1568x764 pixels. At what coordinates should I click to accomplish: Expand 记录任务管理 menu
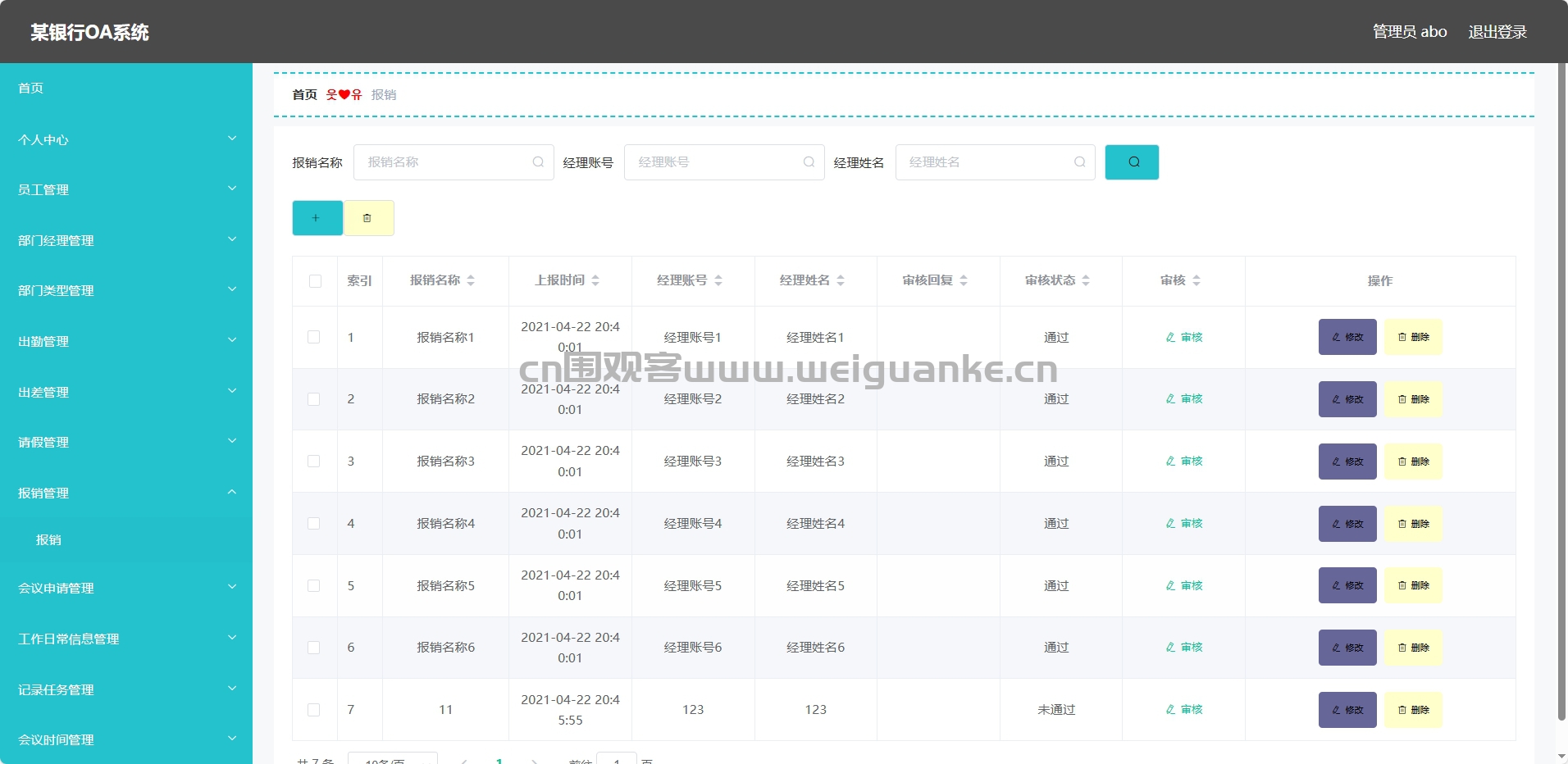126,689
